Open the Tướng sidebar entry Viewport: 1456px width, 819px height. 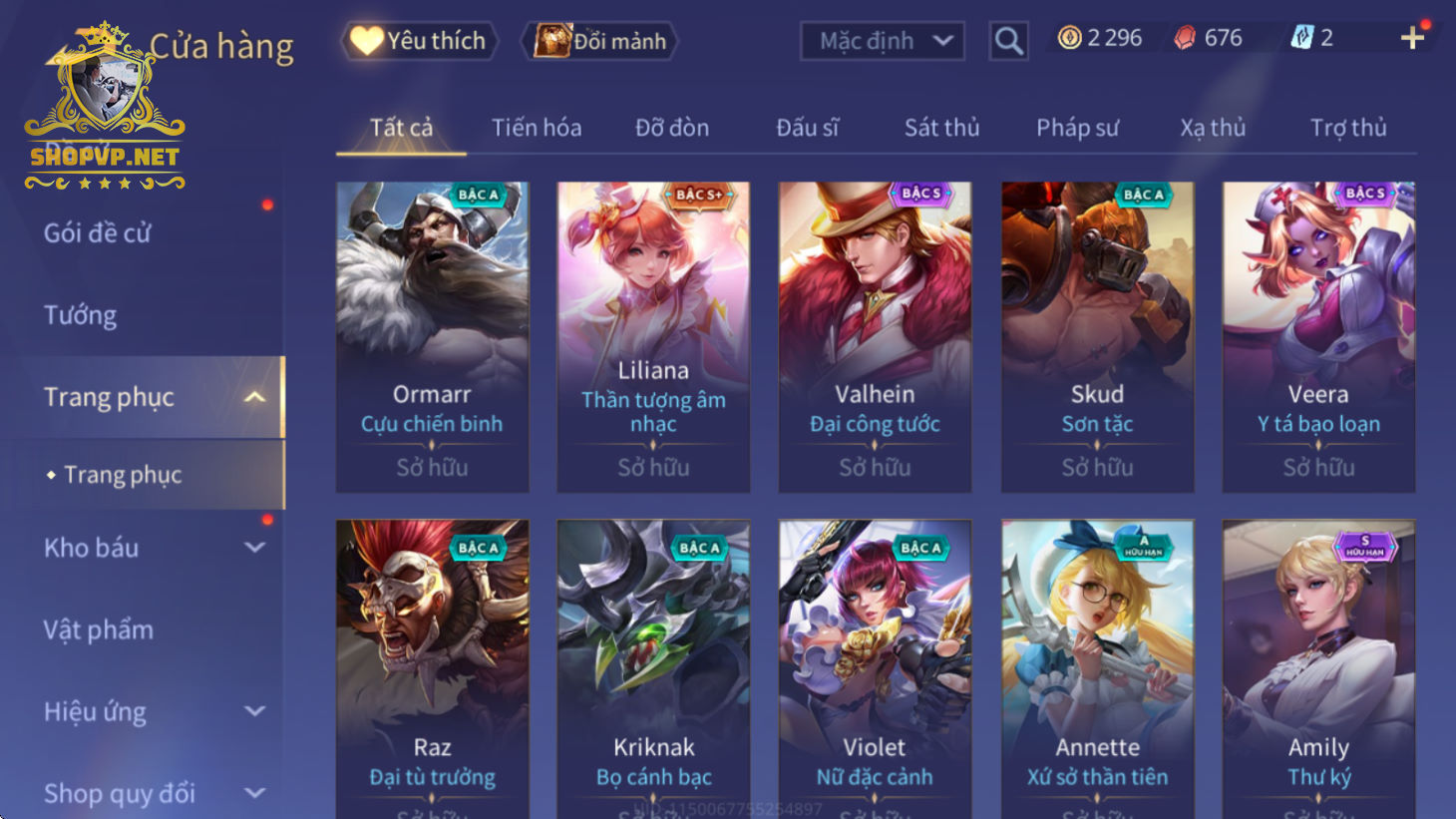[x=80, y=315]
